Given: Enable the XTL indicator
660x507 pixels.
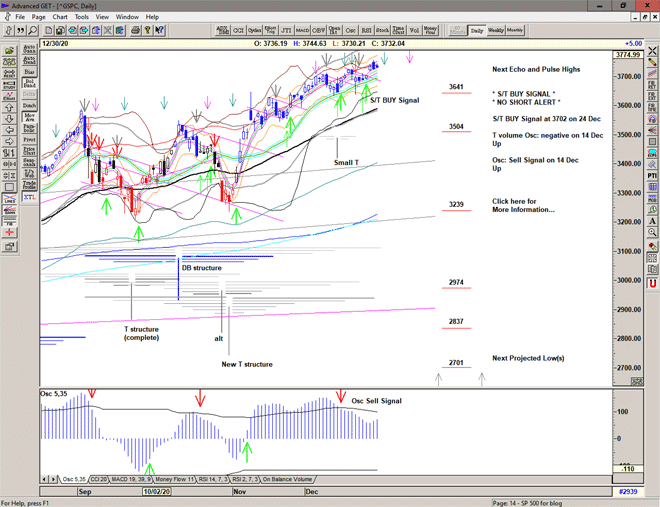Looking at the screenshot, I should [x=29, y=199].
